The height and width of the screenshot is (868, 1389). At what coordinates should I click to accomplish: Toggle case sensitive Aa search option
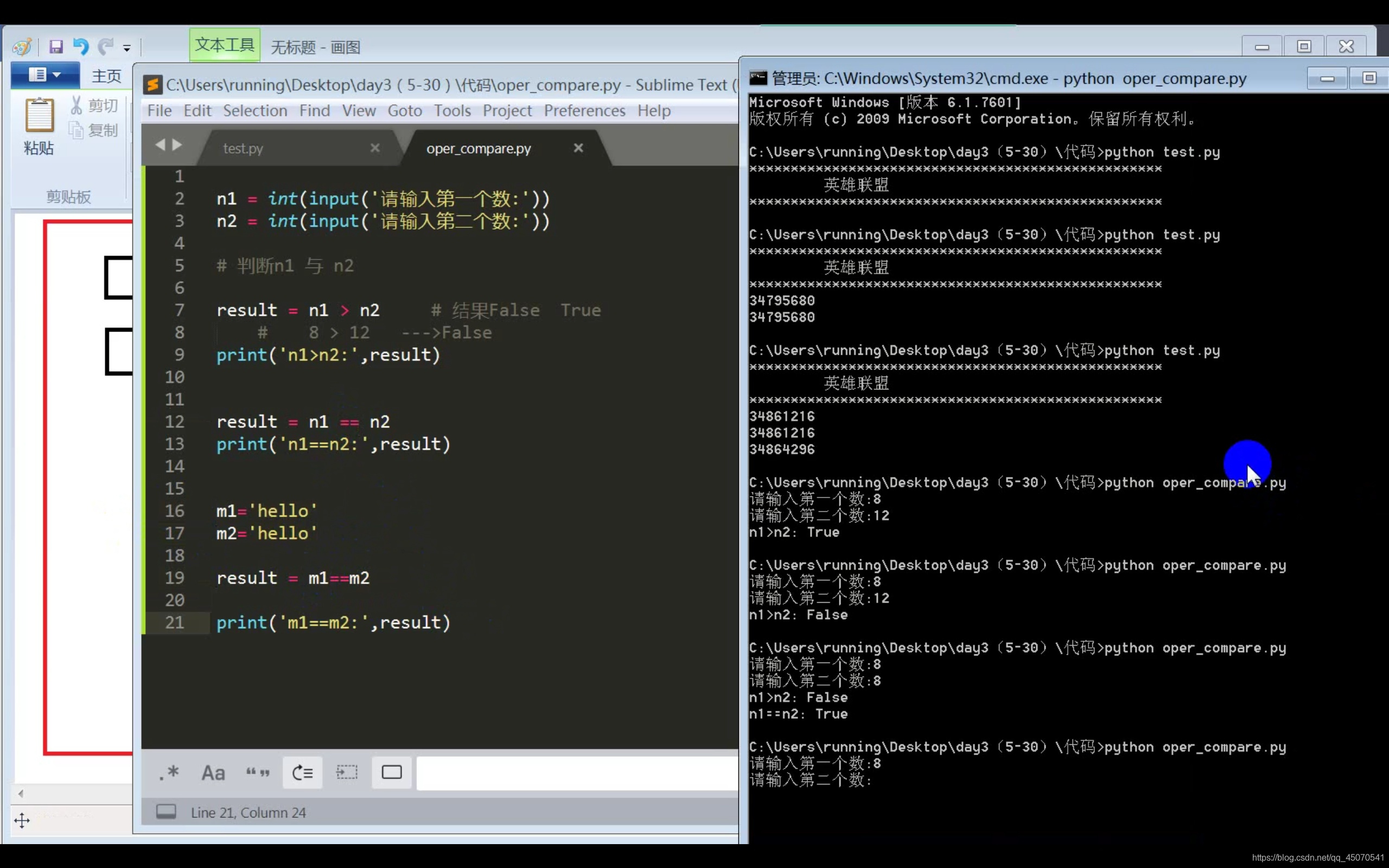point(213,773)
